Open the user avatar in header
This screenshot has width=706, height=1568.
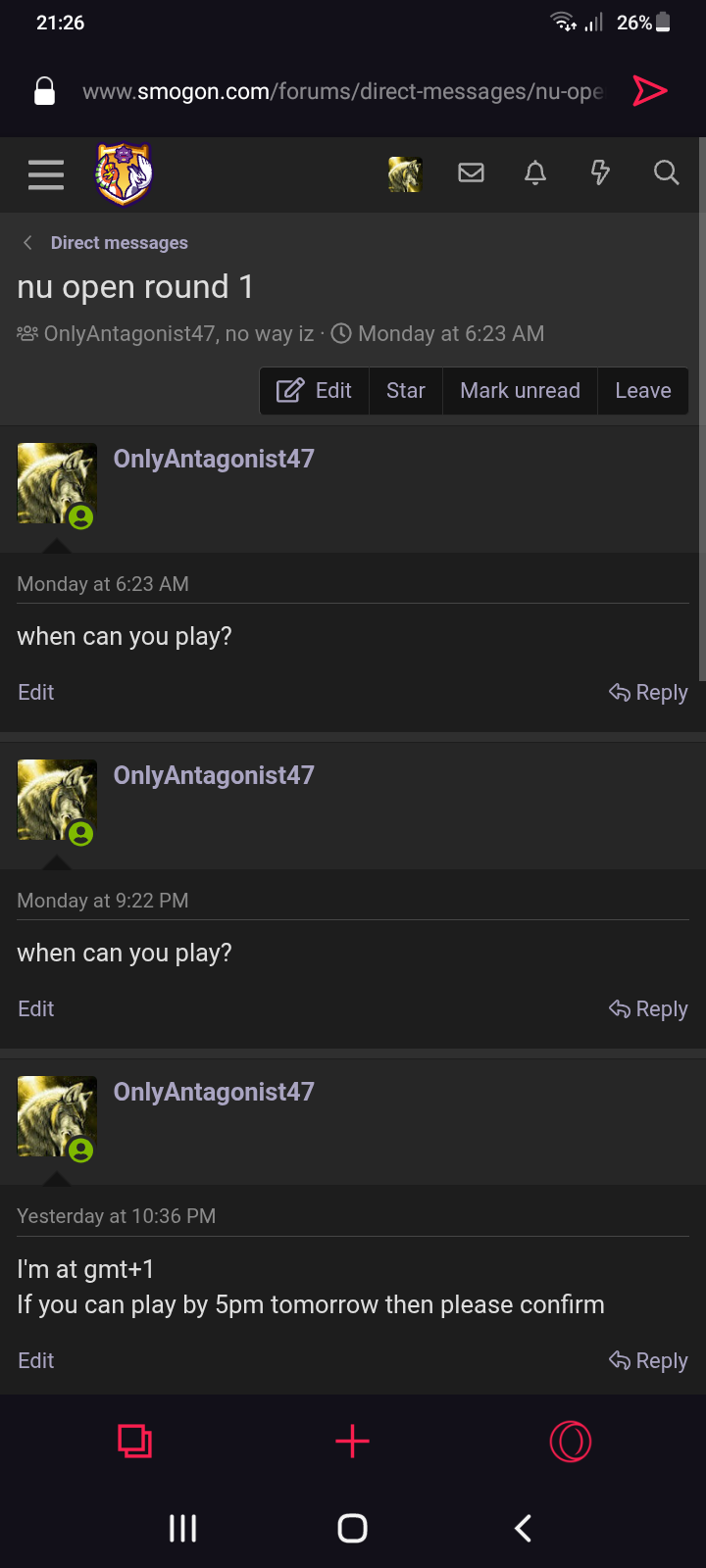pyautogui.click(x=405, y=174)
